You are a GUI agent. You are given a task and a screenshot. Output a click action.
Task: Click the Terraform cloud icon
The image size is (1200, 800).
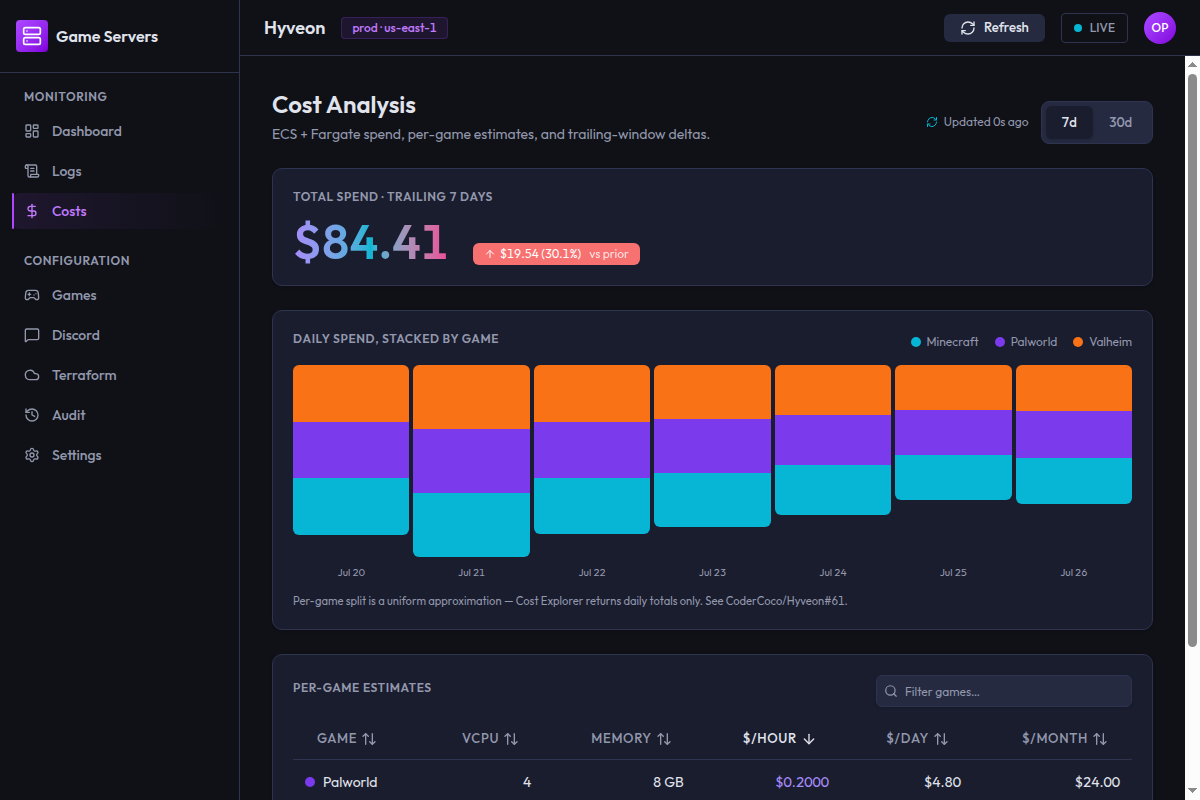32,375
